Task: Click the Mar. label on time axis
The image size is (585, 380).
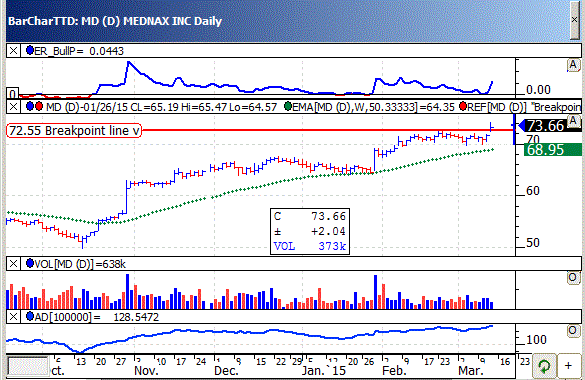Action: point(470,371)
